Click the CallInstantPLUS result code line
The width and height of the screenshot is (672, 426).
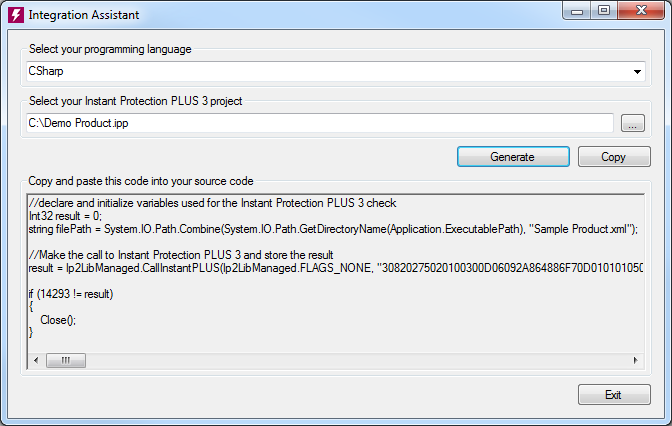click(336, 268)
